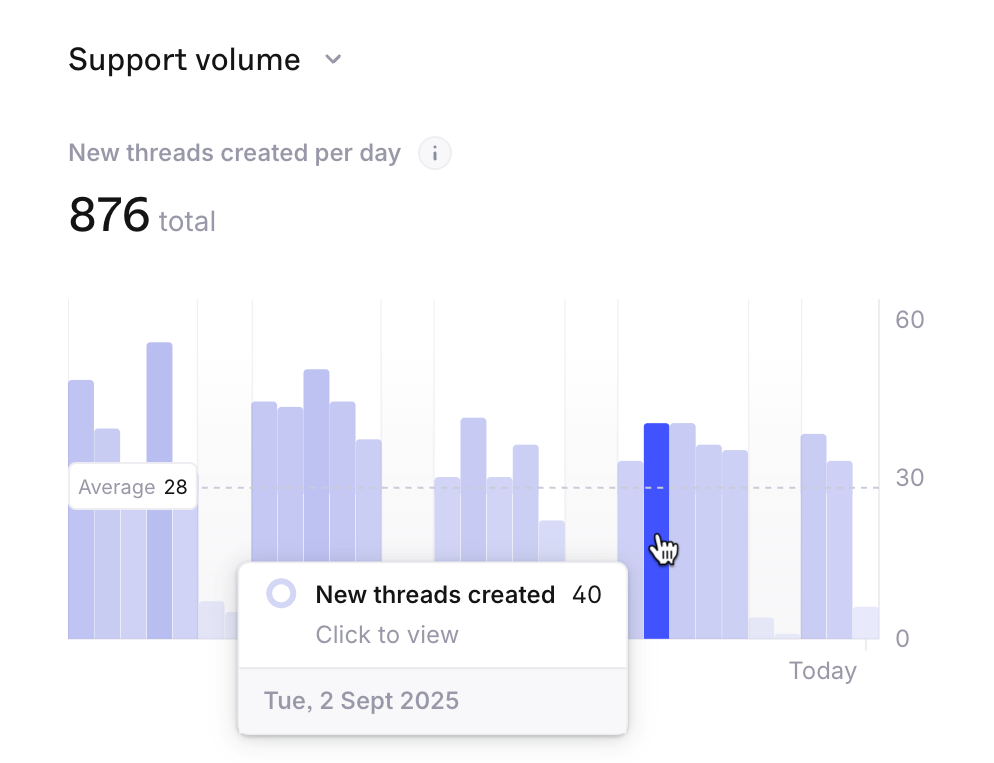
Task: Click the info icon beside the chart subtitle
Action: pos(435,154)
